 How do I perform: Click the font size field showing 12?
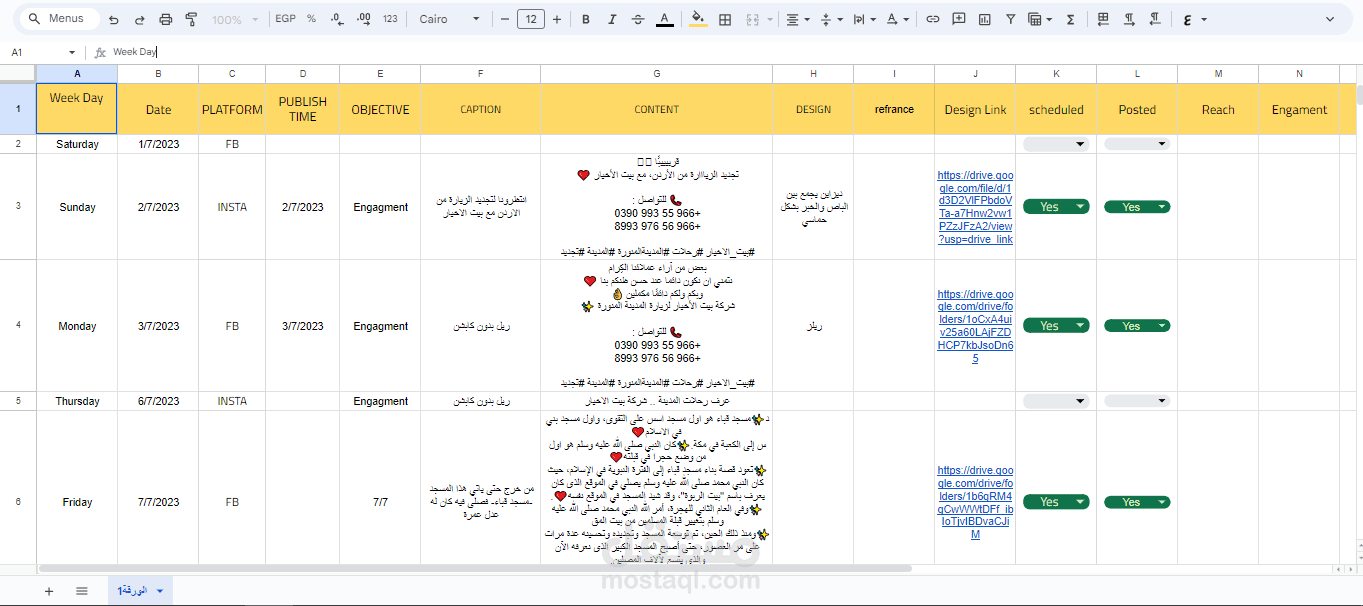(531, 19)
